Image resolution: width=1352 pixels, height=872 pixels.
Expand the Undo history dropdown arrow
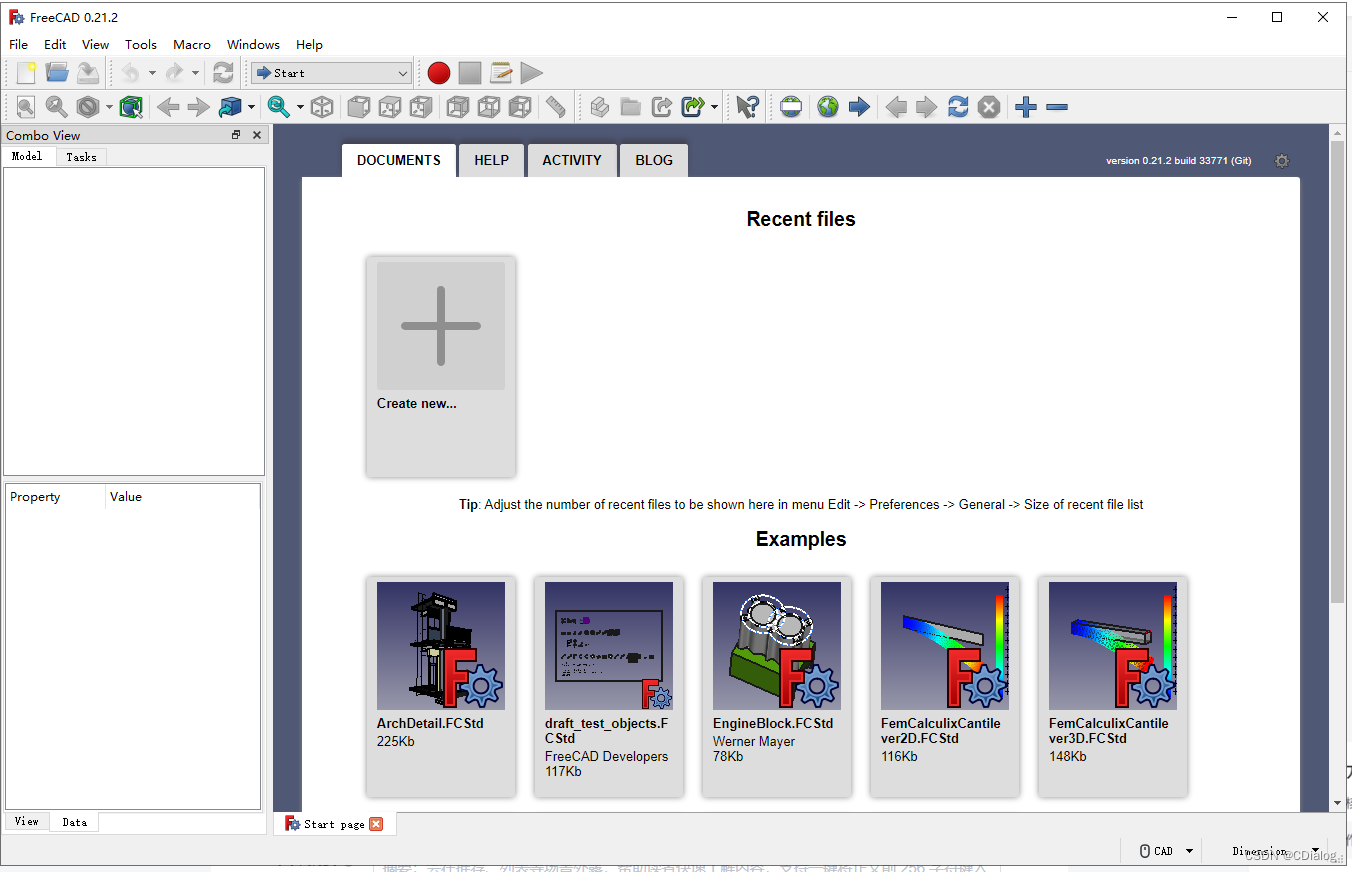point(152,73)
